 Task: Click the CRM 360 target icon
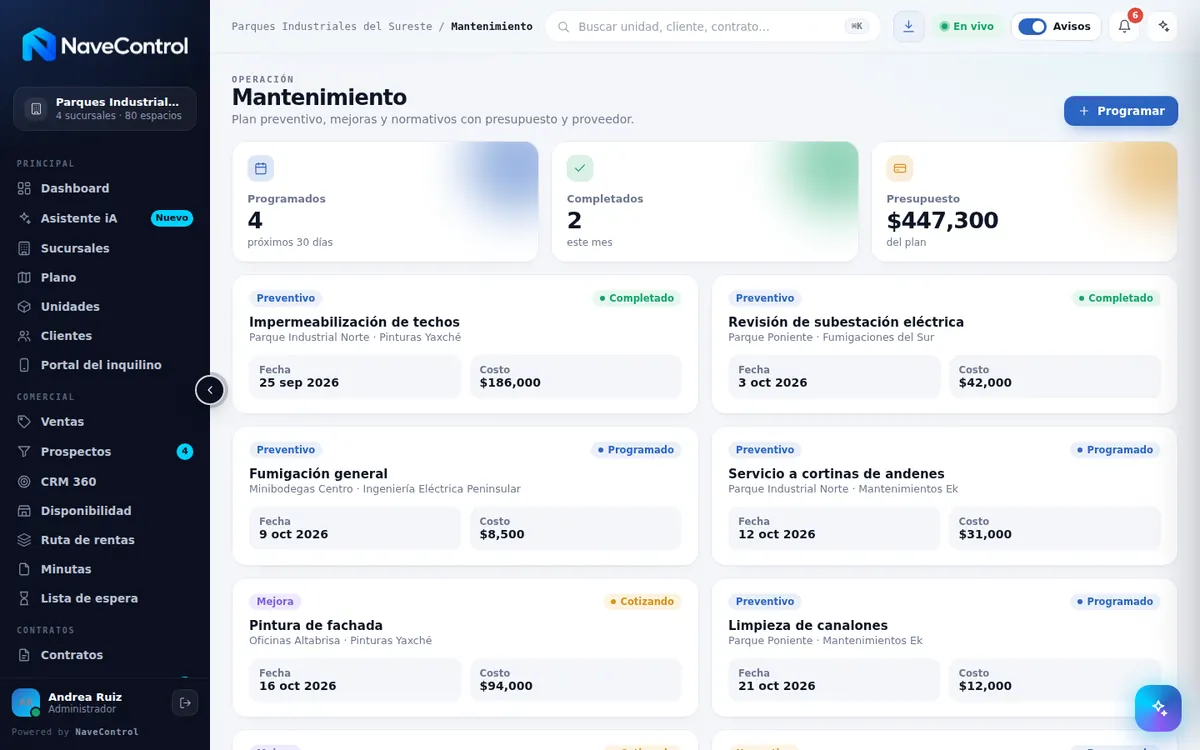[25, 481]
